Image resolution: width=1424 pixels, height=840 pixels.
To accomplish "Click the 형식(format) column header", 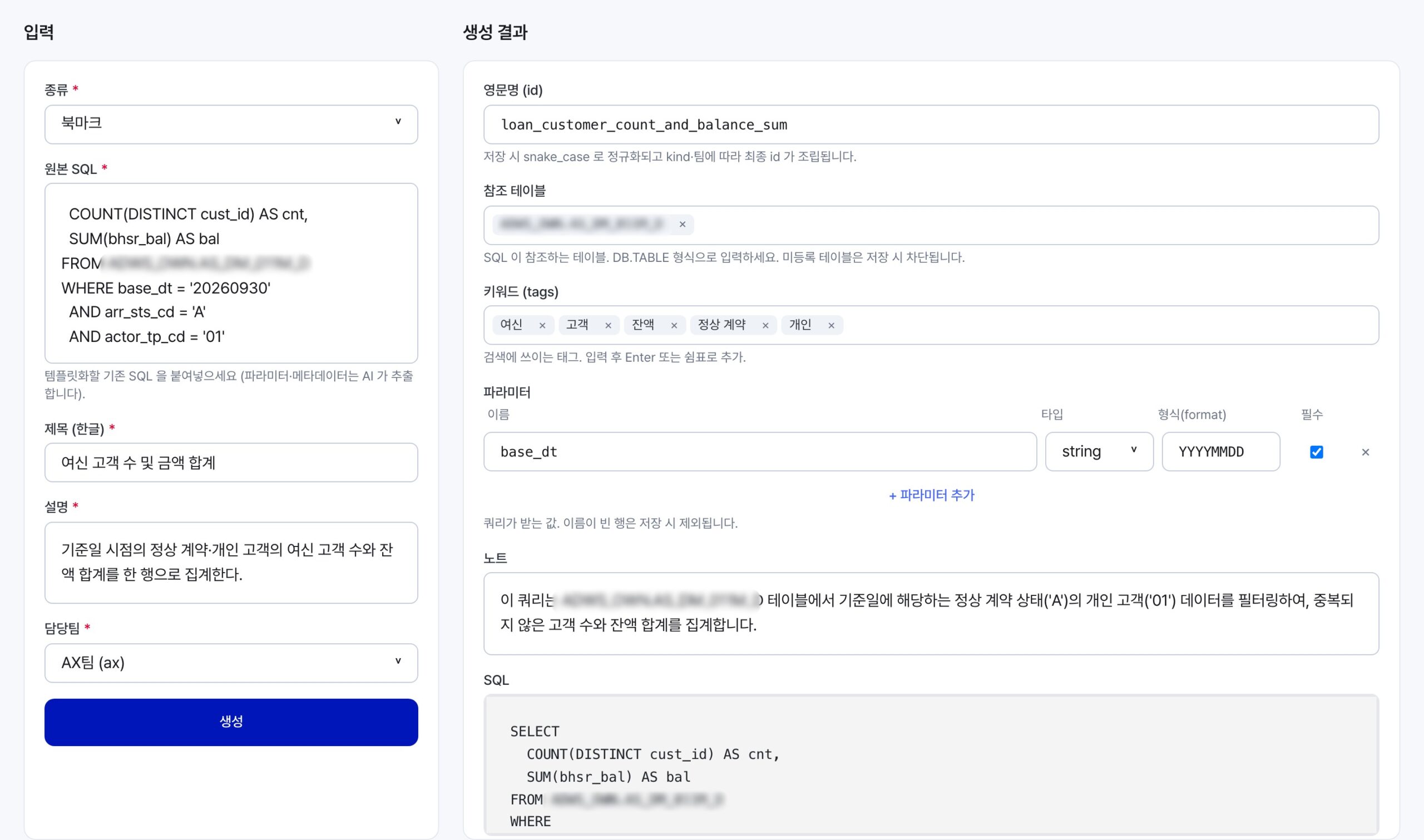I will [1191, 414].
